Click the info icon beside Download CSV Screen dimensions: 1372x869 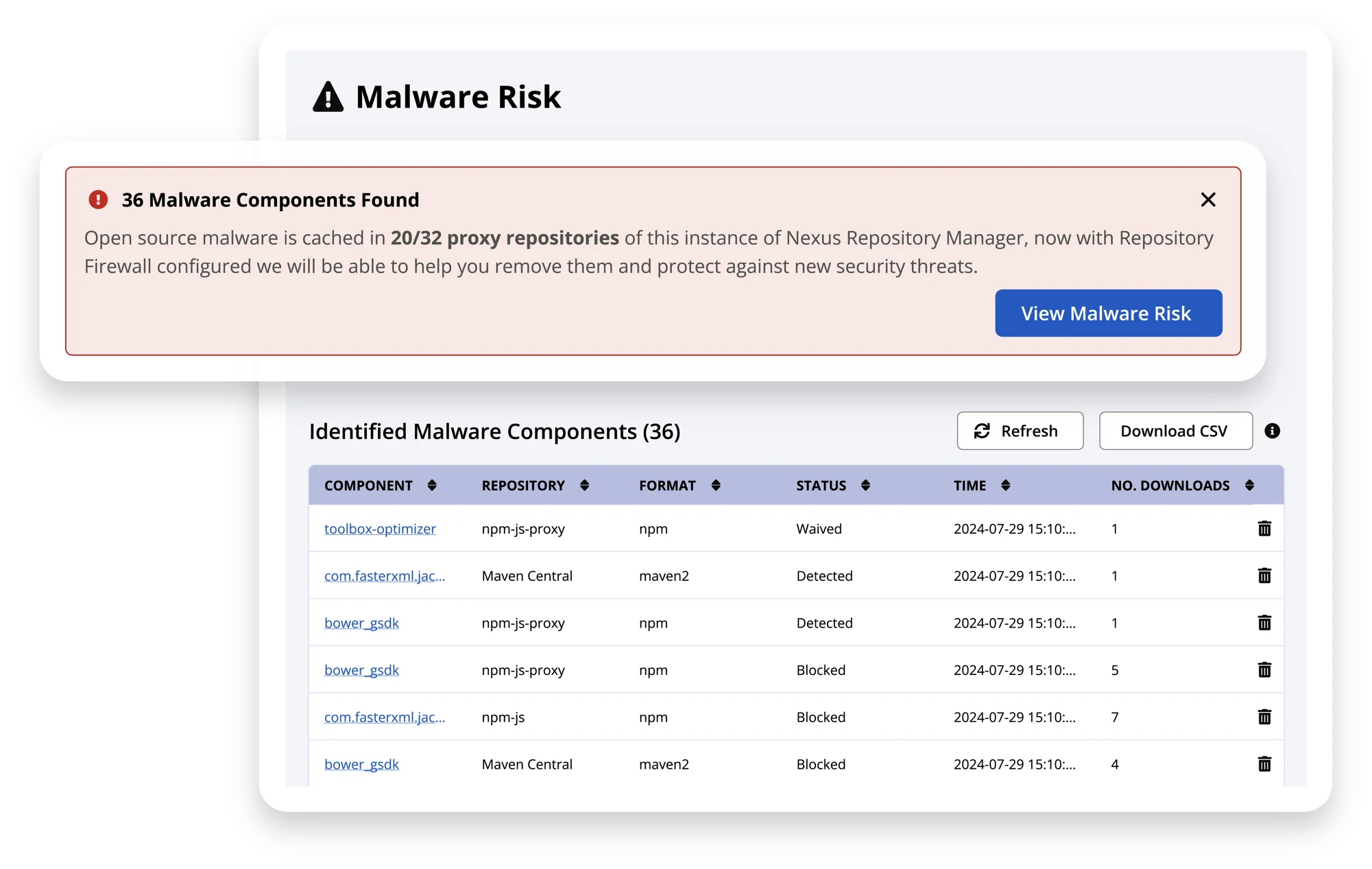click(1272, 431)
